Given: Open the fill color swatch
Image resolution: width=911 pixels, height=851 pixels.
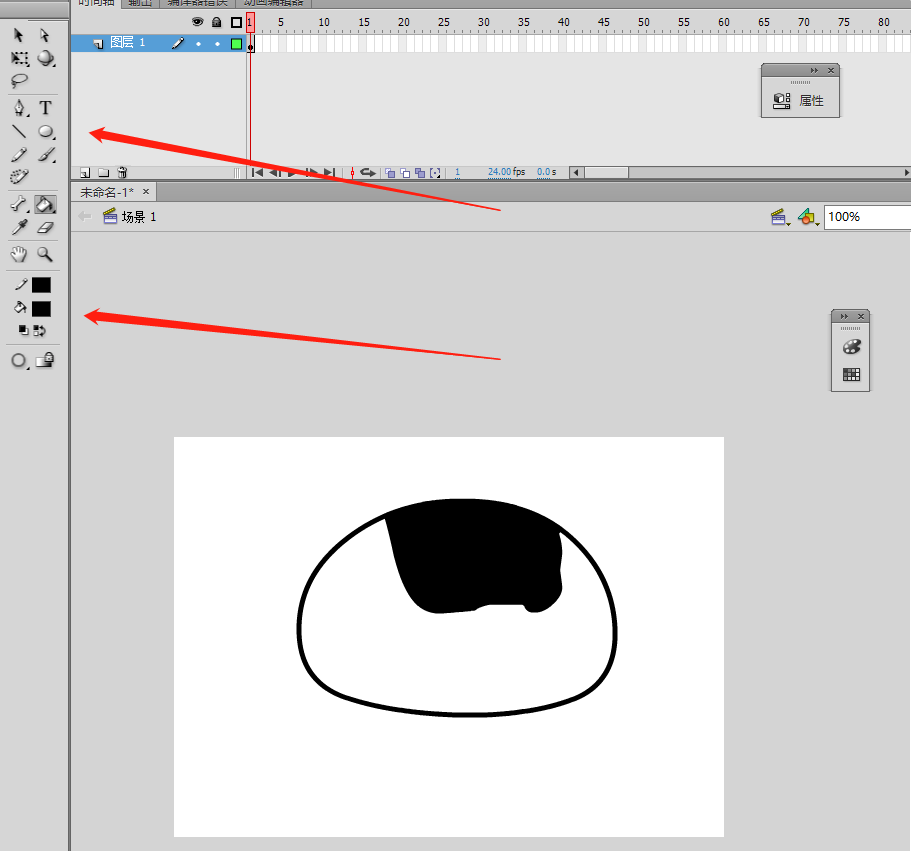Looking at the screenshot, I should click(x=41, y=309).
